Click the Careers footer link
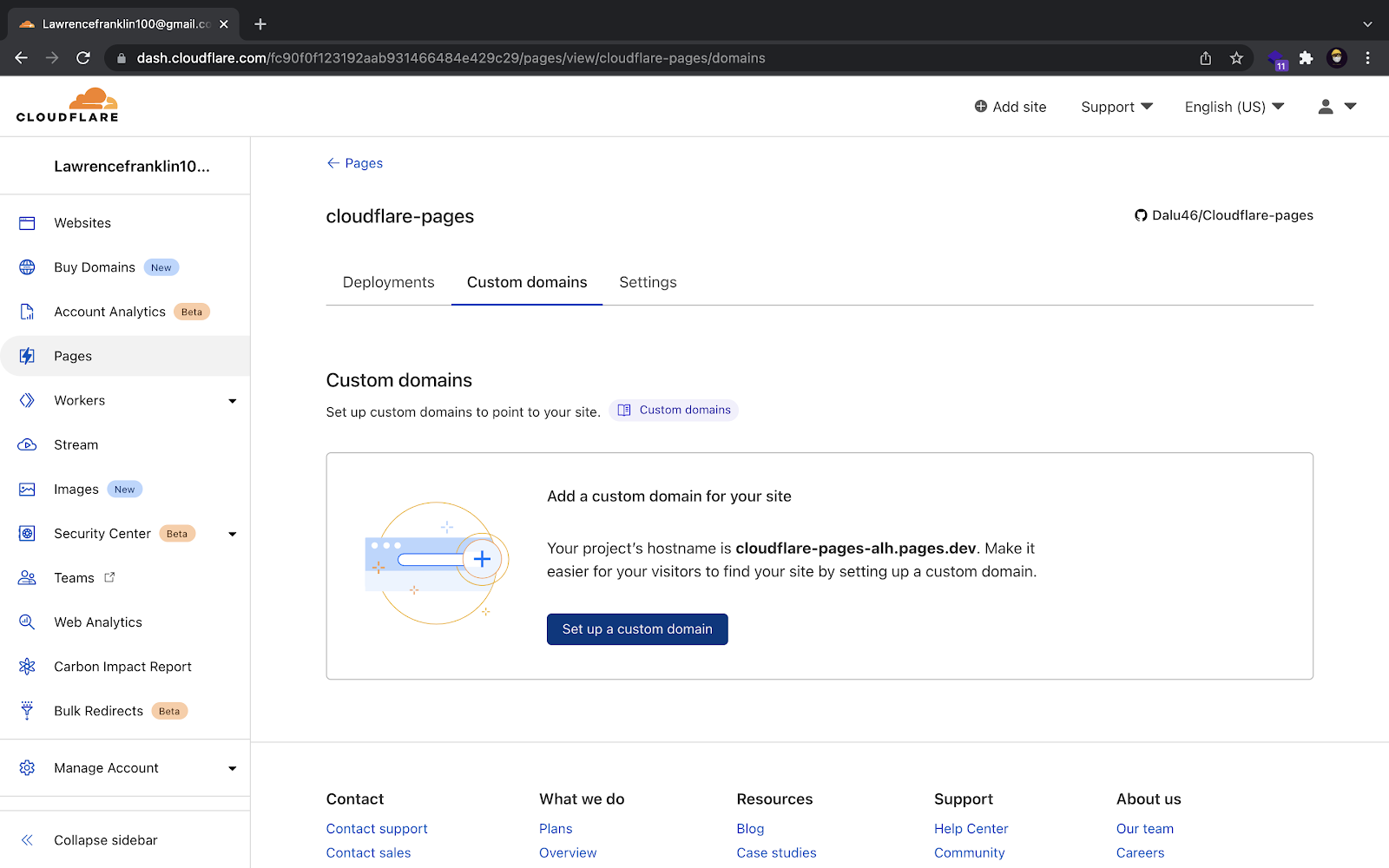This screenshot has width=1389, height=868. pos(1140,853)
